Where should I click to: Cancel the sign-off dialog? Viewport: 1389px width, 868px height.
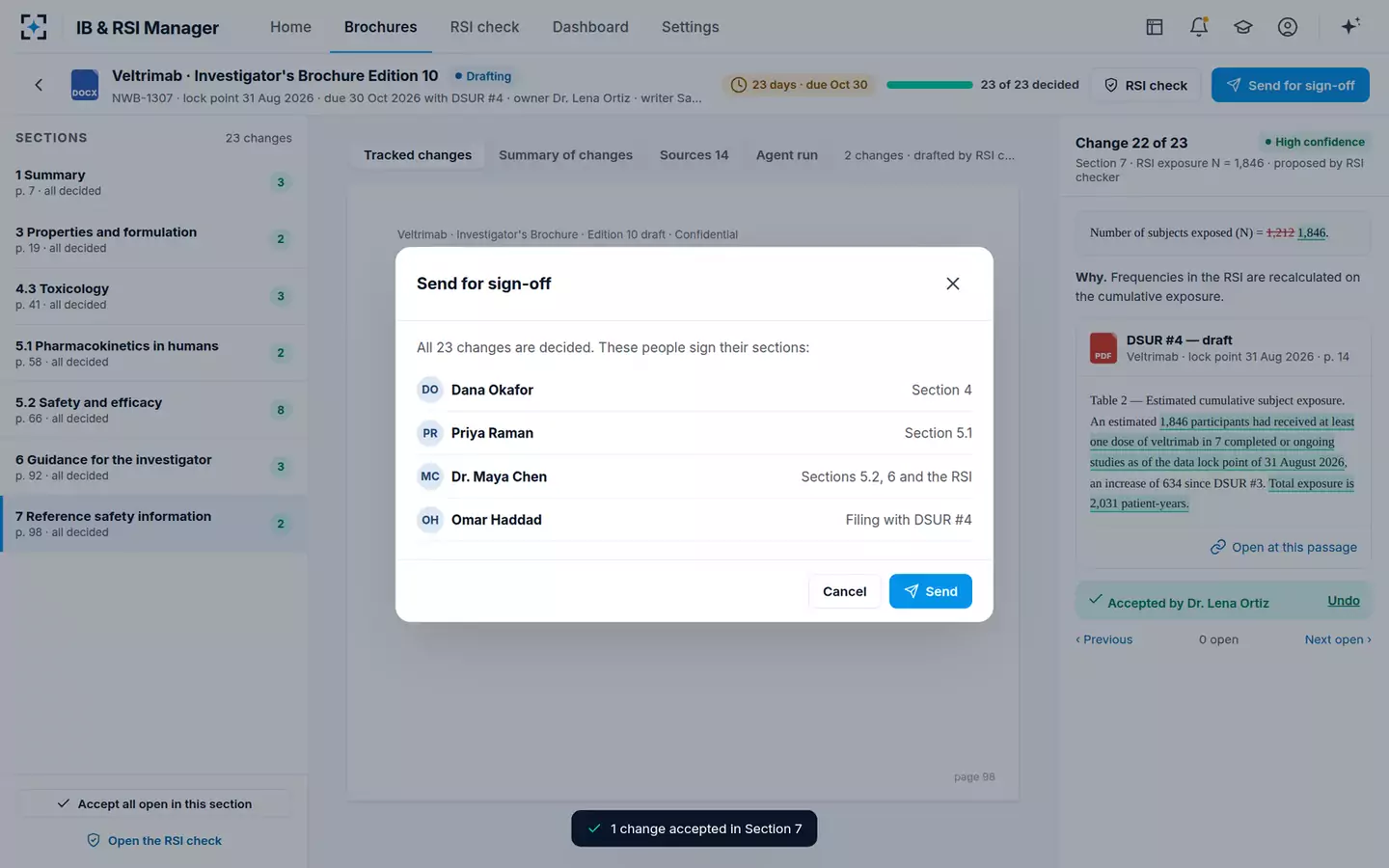click(844, 591)
